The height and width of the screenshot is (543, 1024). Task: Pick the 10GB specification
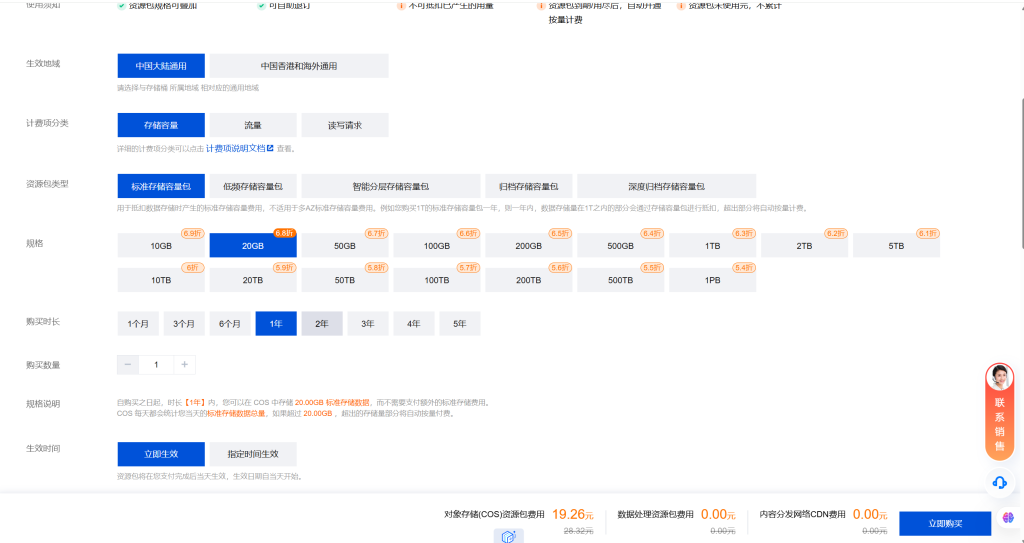161,246
